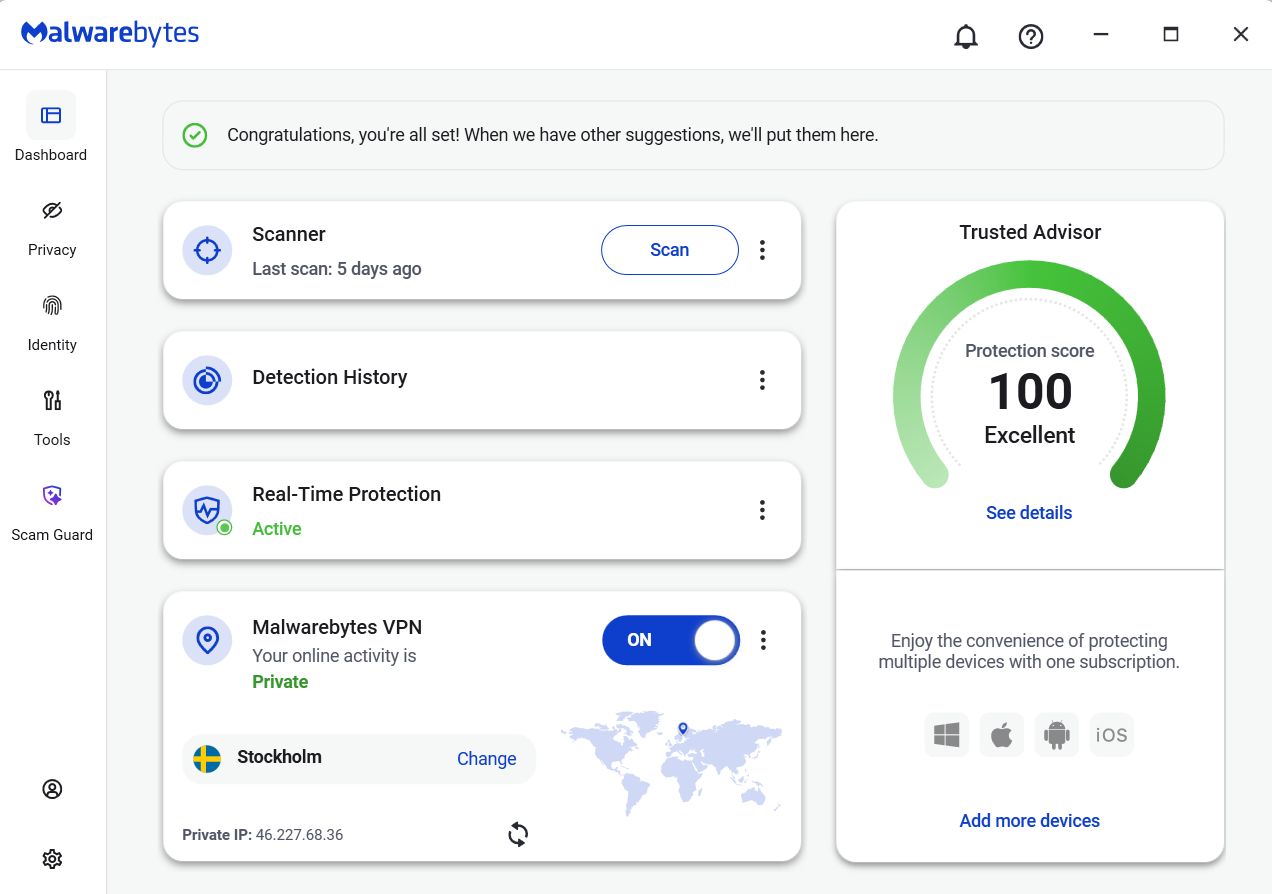Open Detection History more options menu
This screenshot has height=894, width=1272.
tap(762, 380)
